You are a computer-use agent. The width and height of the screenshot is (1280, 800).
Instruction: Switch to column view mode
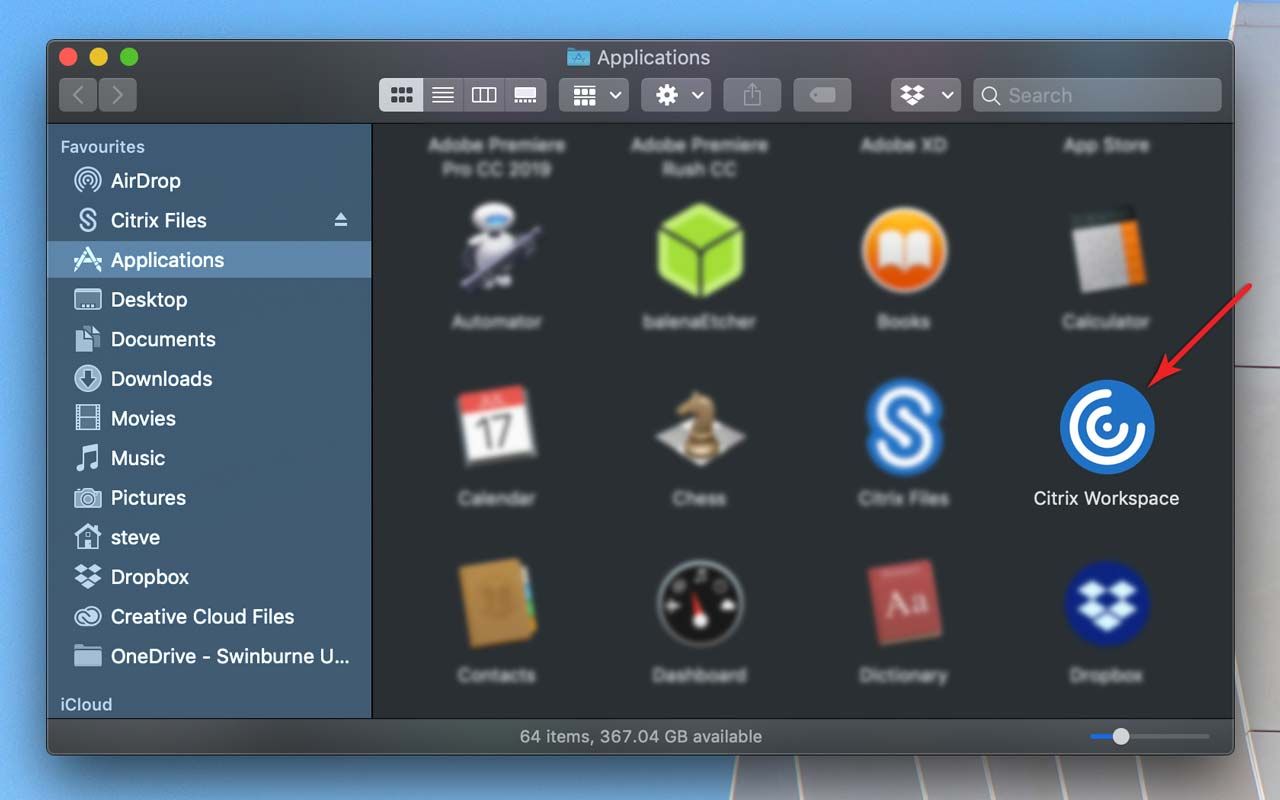coord(484,95)
